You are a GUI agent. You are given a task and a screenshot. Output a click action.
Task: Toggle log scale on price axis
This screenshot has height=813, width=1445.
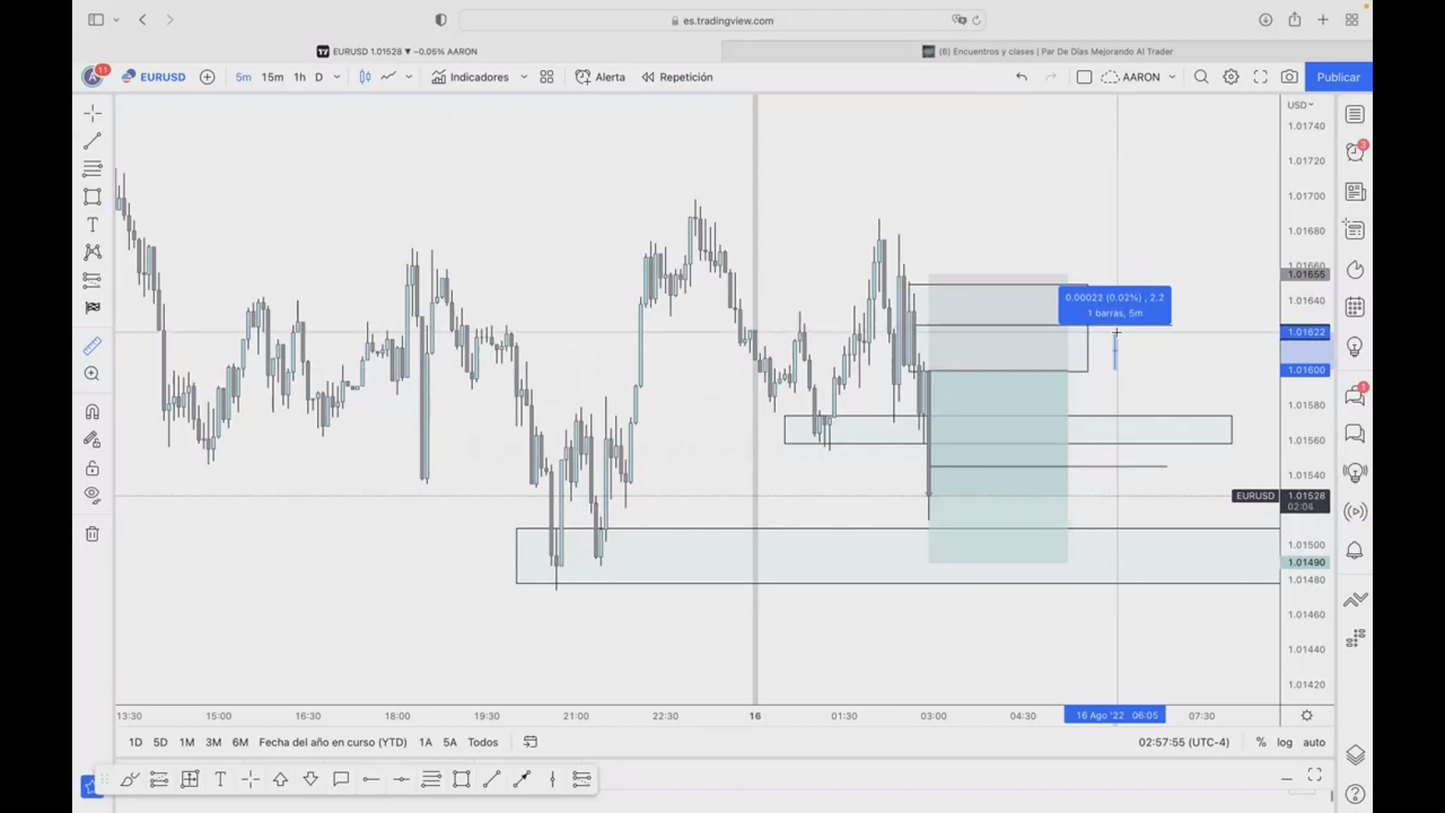(x=1284, y=742)
